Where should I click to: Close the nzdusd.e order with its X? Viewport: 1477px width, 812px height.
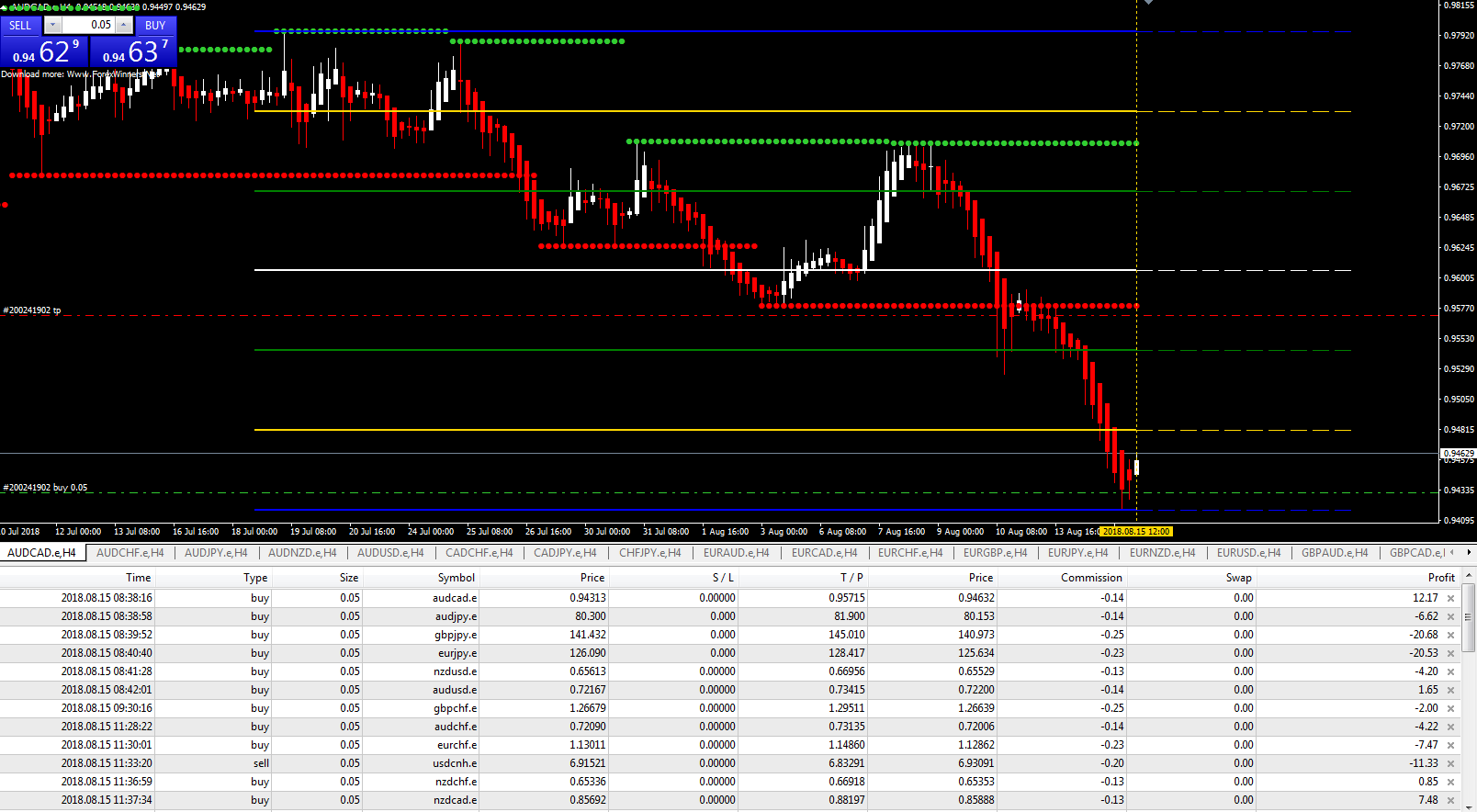pos(1451,671)
